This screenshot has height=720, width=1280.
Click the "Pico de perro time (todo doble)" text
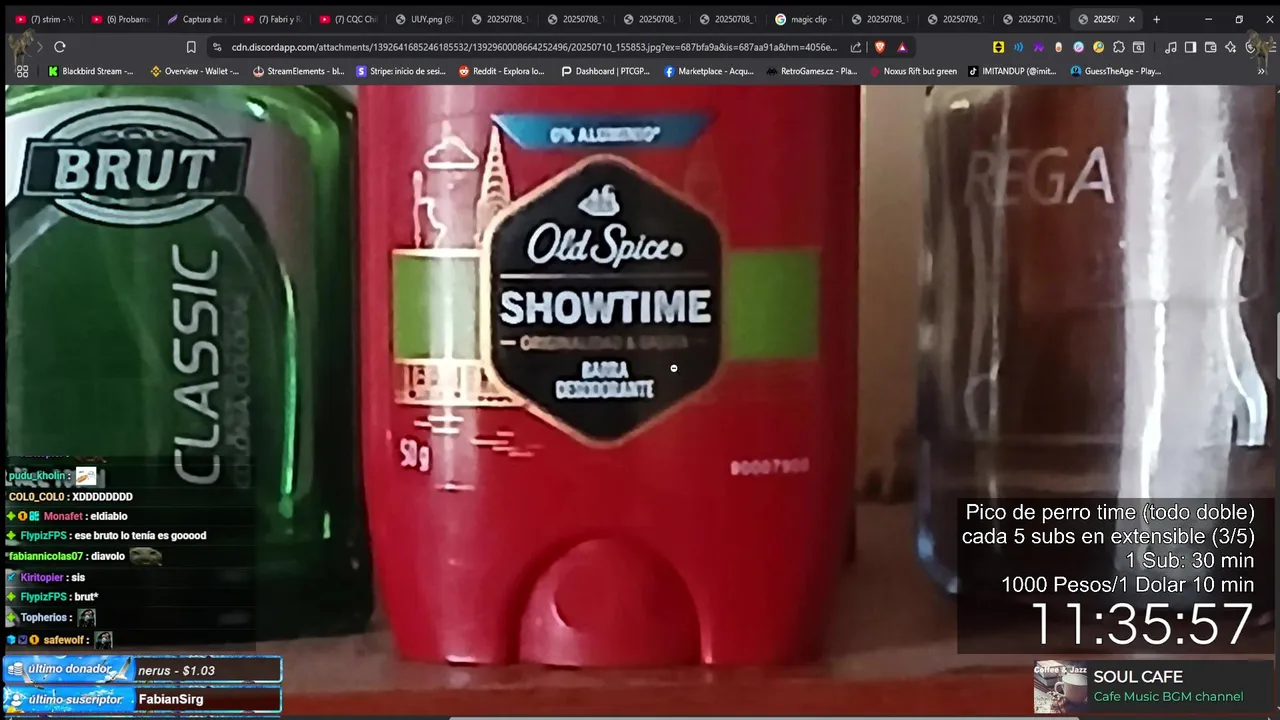pos(1110,512)
